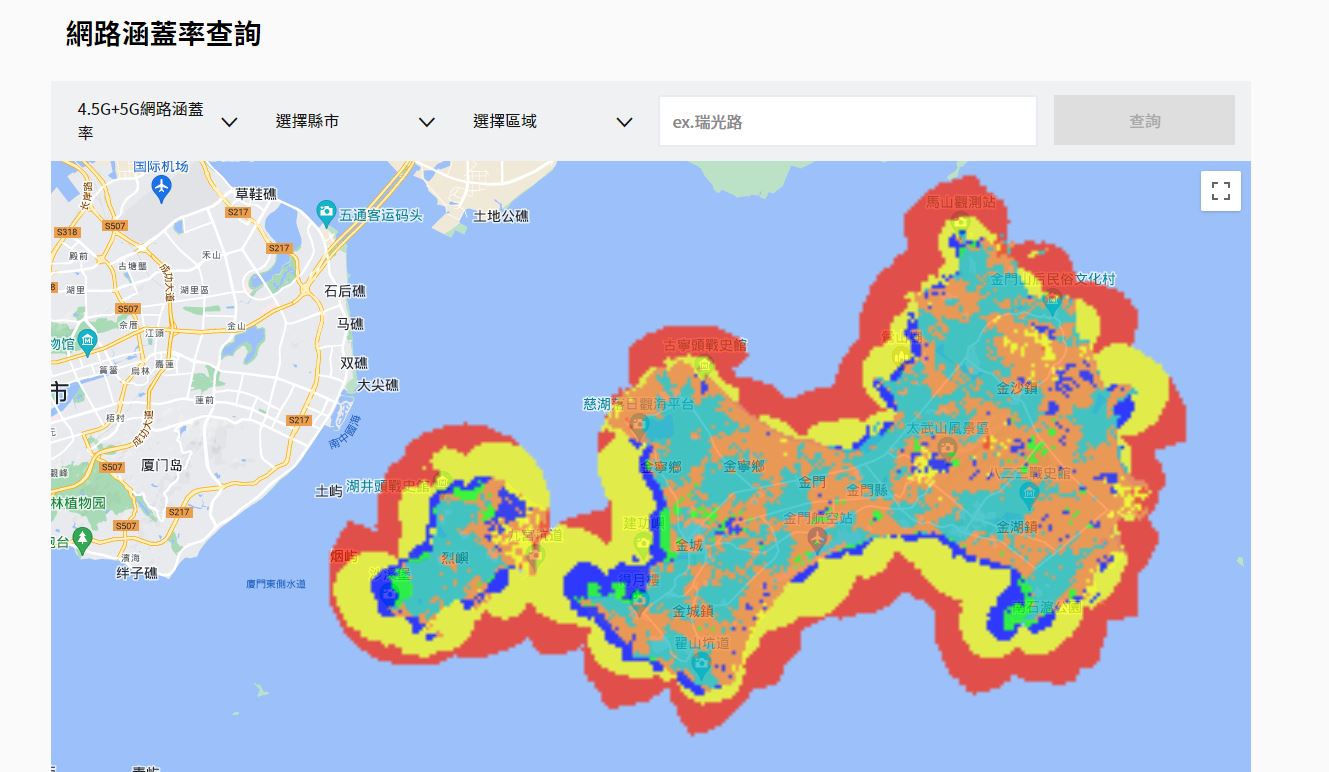This screenshot has width=1329, height=772.
Task: Click the 金城鎮 label on map
Action: [692, 611]
